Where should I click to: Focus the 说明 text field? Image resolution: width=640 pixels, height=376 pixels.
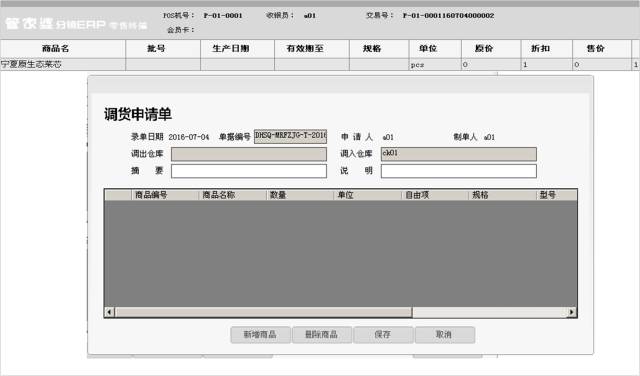click(x=458, y=171)
